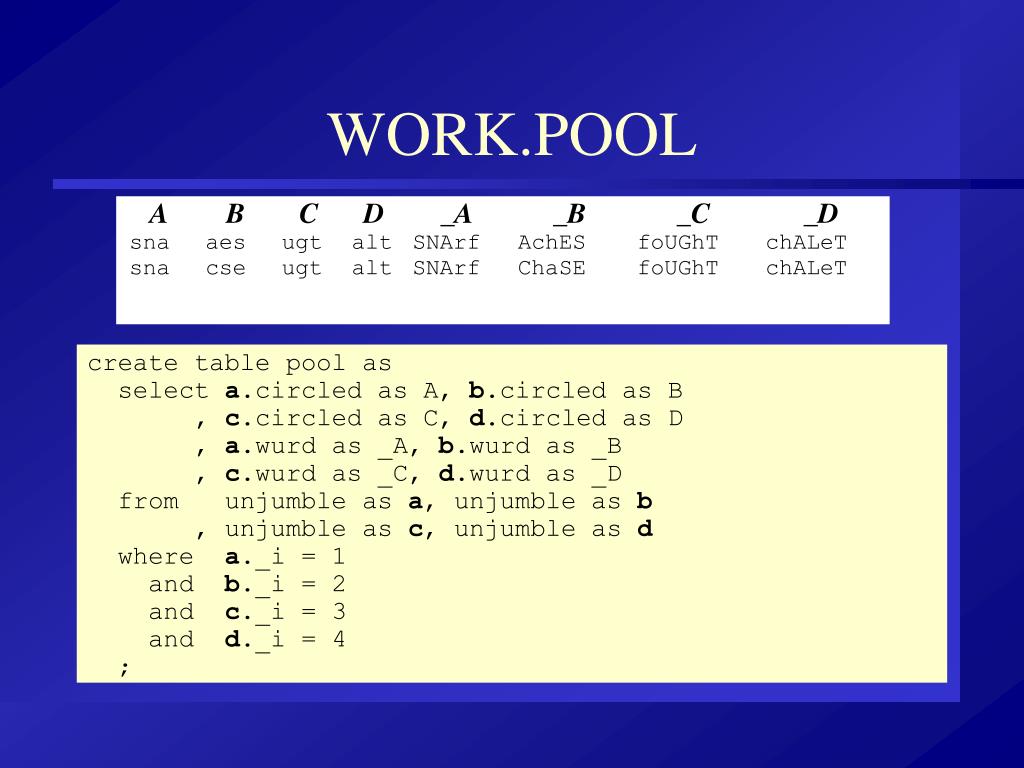The image size is (1024, 768).
Task: Click column header _B in the table
Action: 569,214
